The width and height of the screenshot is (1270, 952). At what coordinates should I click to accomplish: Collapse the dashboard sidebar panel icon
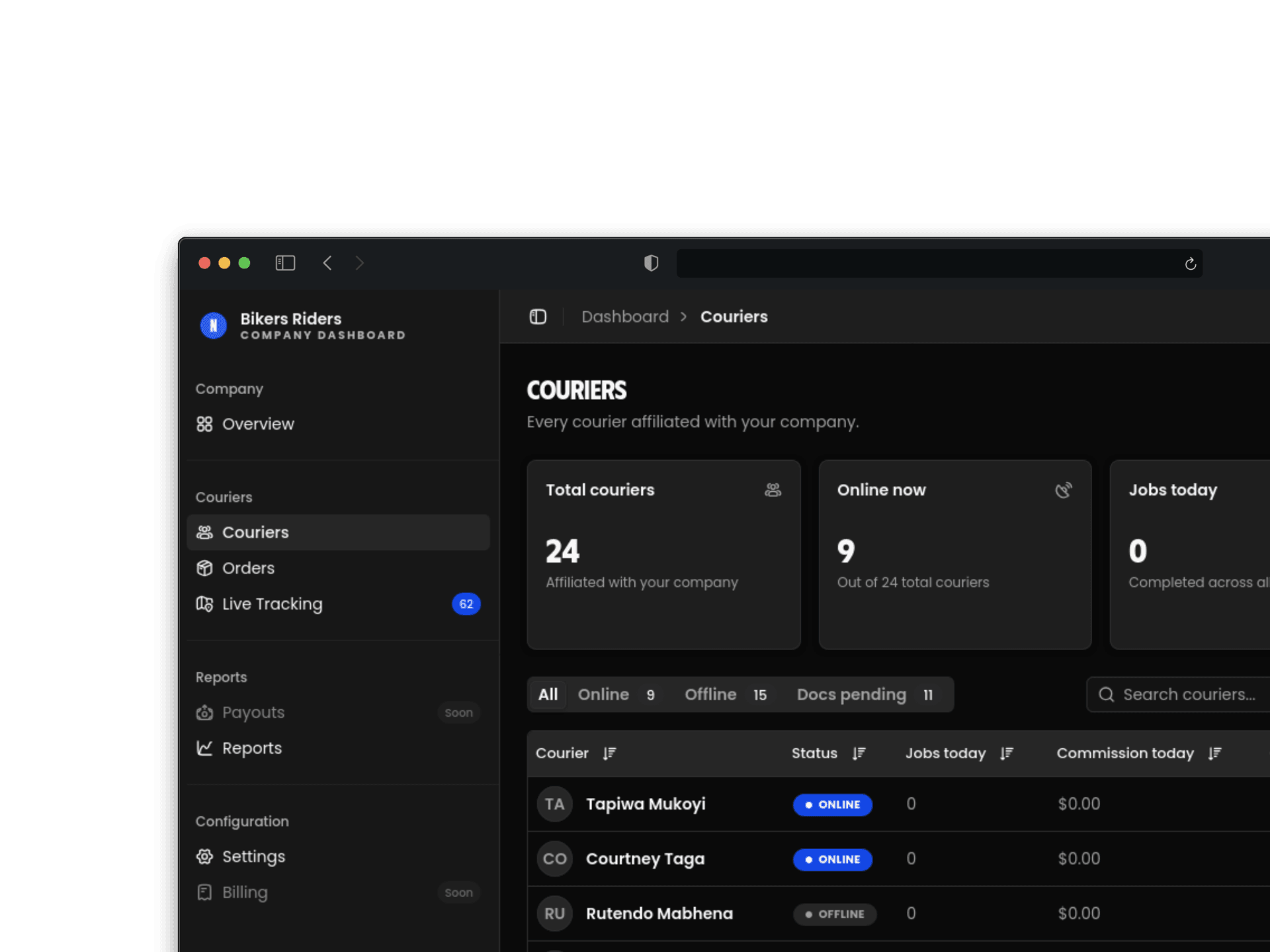tap(538, 317)
